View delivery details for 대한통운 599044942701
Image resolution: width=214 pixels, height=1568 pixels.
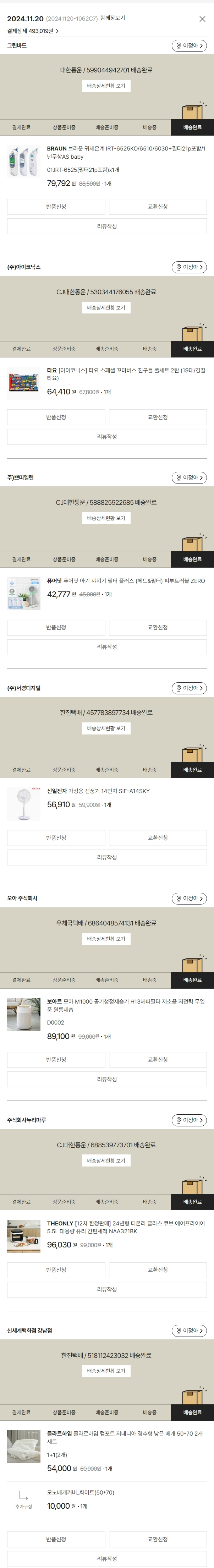pyautogui.click(x=106, y=86)
